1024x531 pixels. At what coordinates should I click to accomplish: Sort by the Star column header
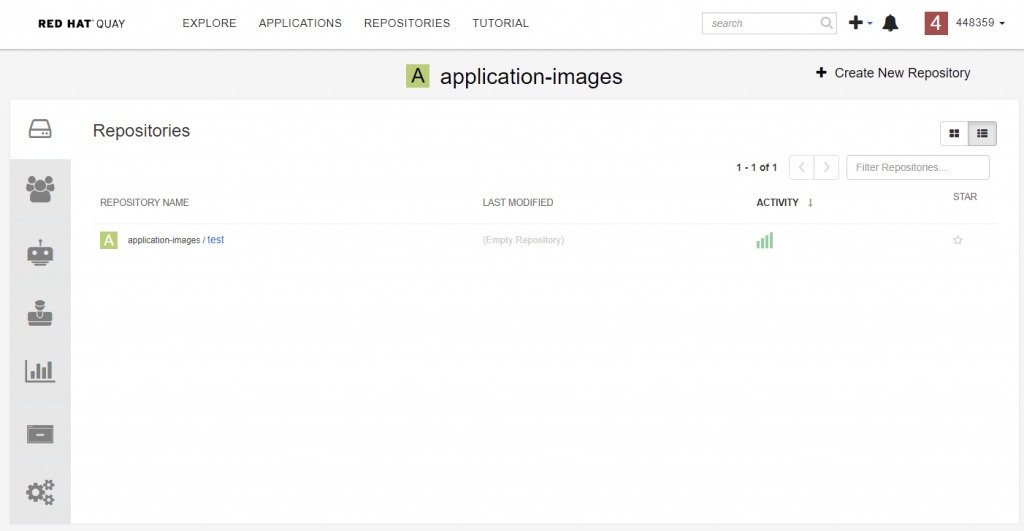coord(965,197)
